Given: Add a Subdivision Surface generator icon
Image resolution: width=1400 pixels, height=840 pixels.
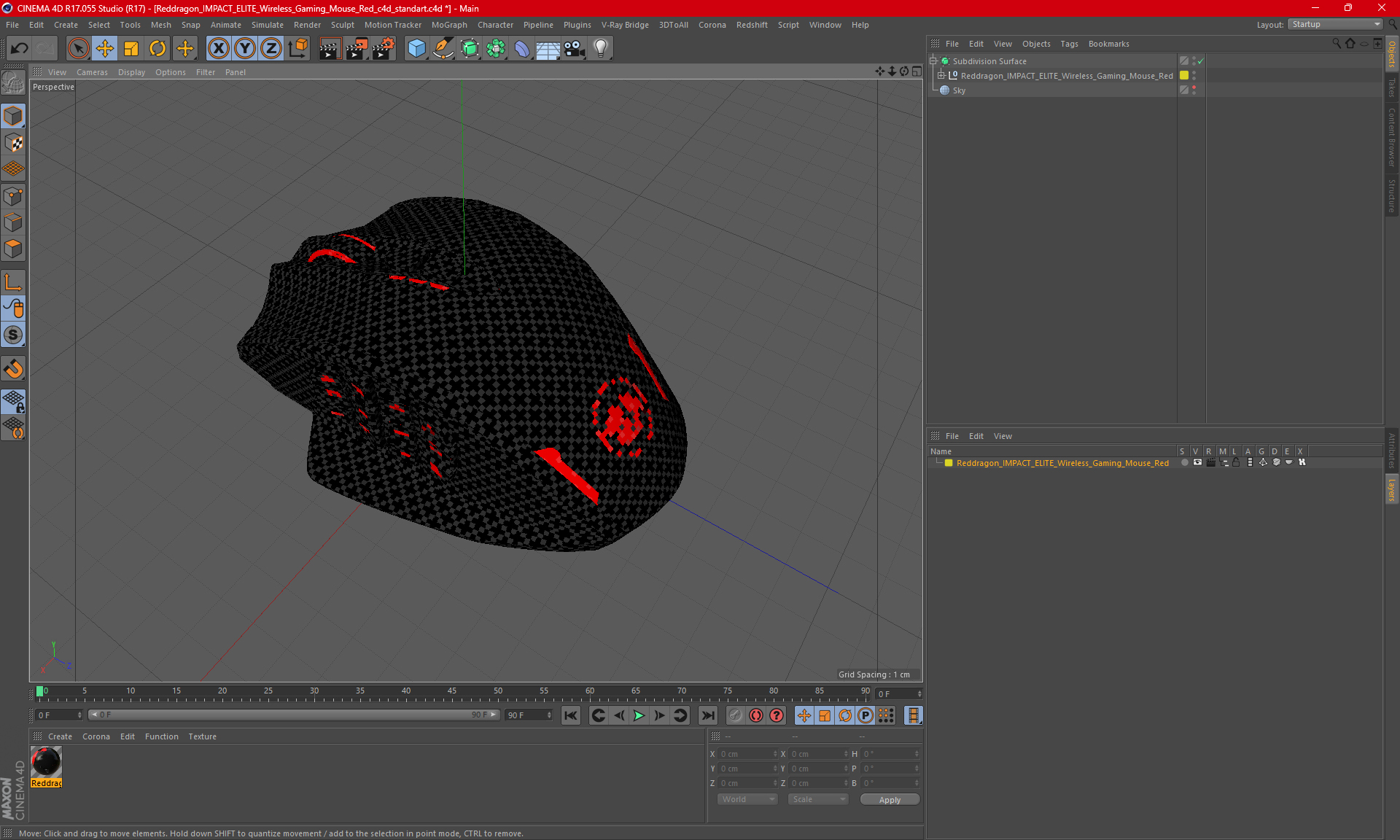Looking at the screenshot, I should coord(470,48).
